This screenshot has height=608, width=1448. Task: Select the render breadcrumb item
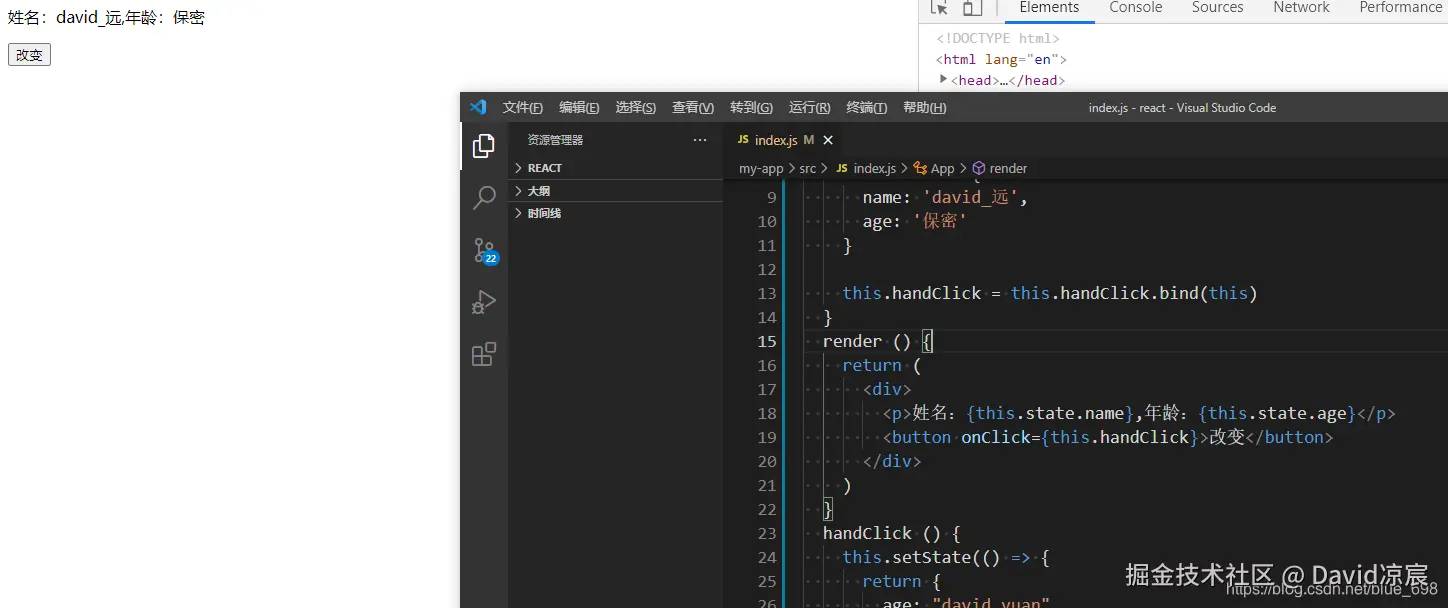click(1000, 168)
